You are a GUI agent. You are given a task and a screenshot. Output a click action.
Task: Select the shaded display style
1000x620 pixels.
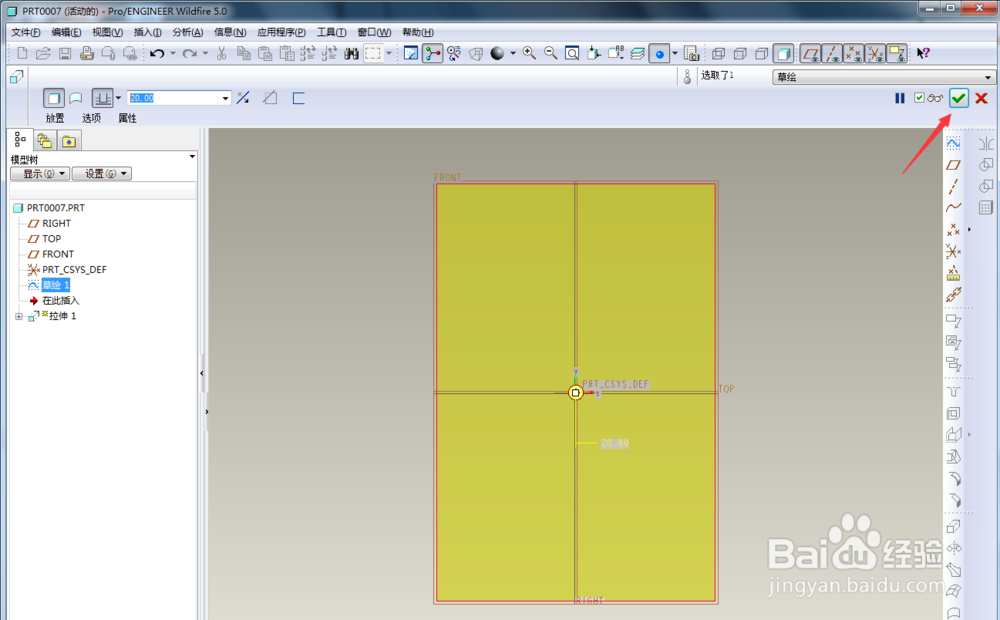[x=783, y=54]
